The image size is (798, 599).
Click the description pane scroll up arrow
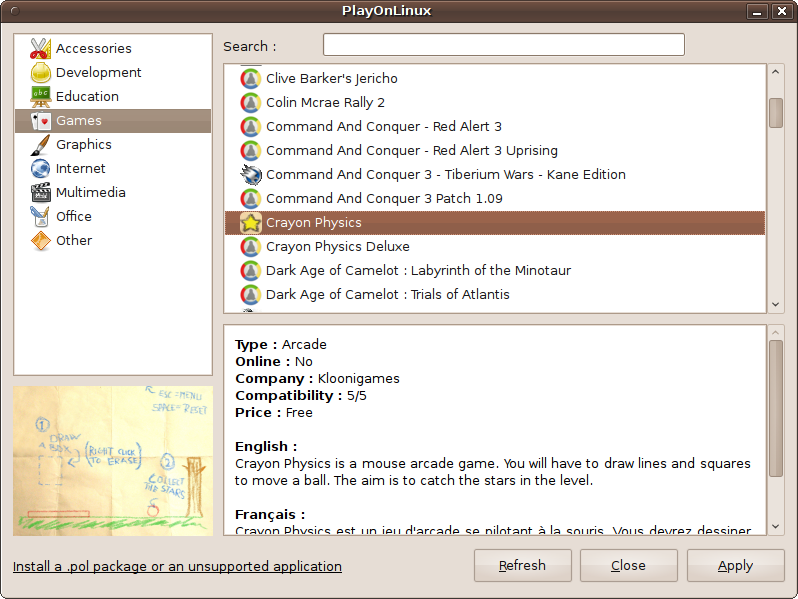(776, 333)
